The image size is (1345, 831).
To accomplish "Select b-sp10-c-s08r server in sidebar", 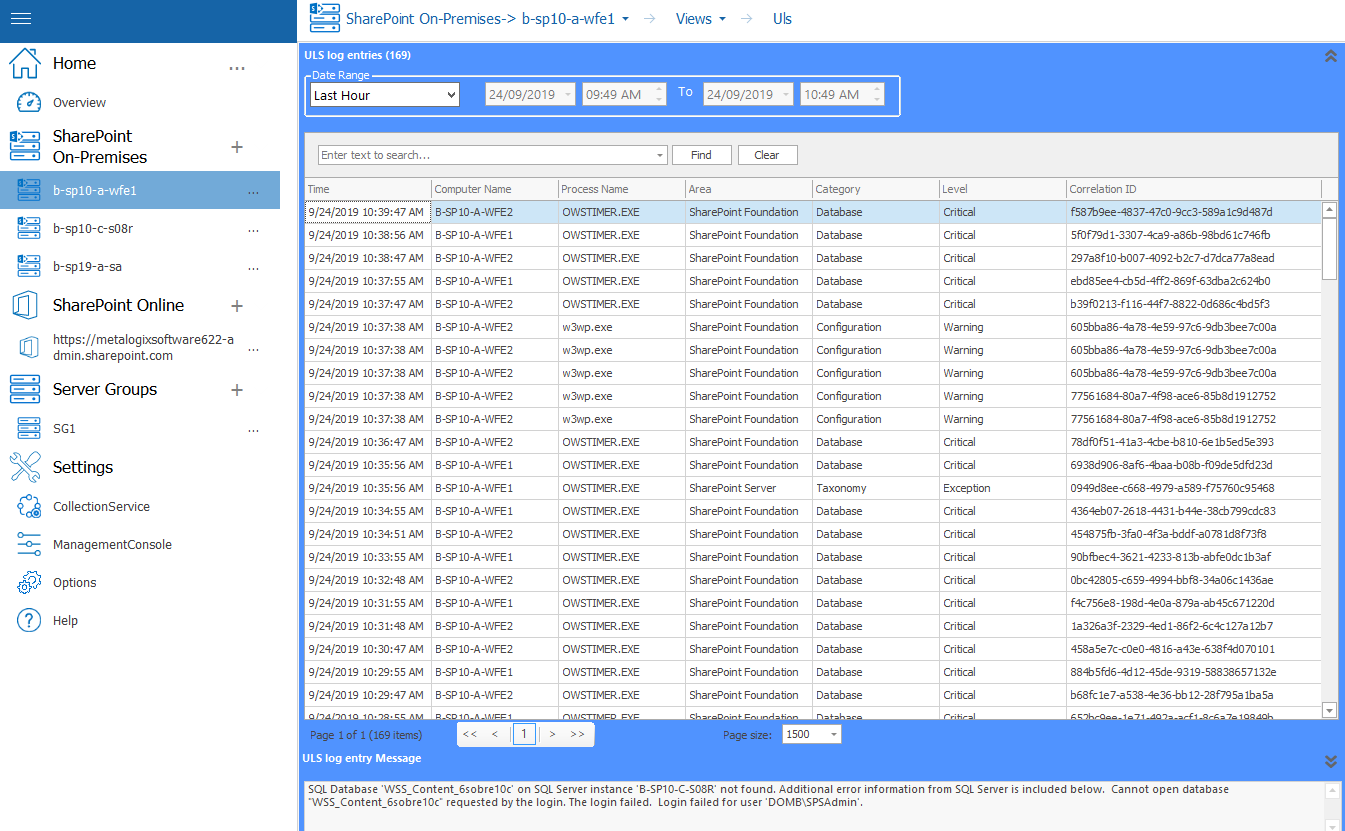I will (x=93, y=229).
